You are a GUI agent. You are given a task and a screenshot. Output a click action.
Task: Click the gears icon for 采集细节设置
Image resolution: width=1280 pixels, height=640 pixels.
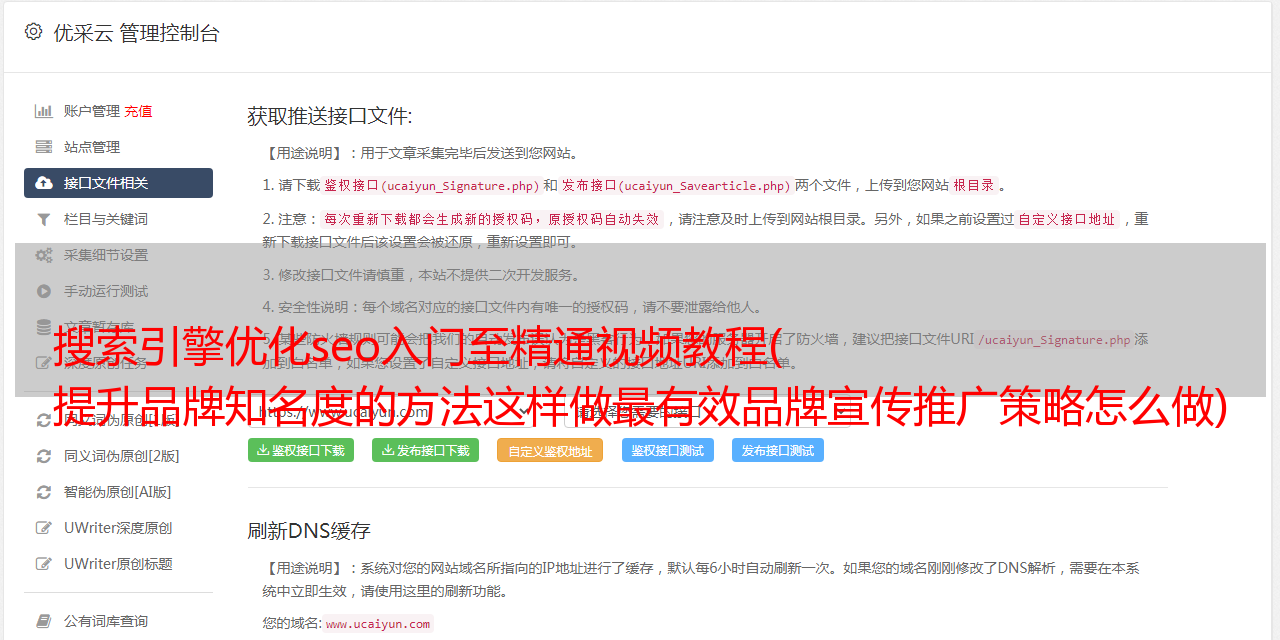[44, 255]
